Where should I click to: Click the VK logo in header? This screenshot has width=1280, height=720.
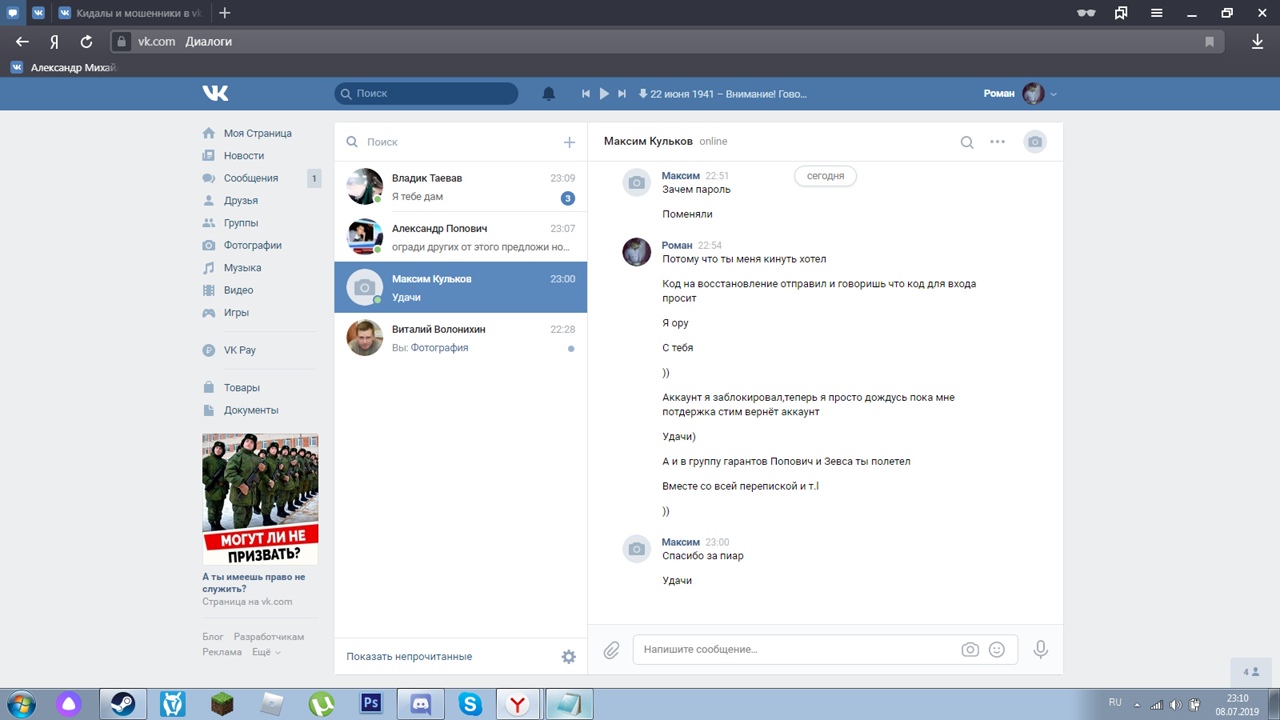[215, 93]
